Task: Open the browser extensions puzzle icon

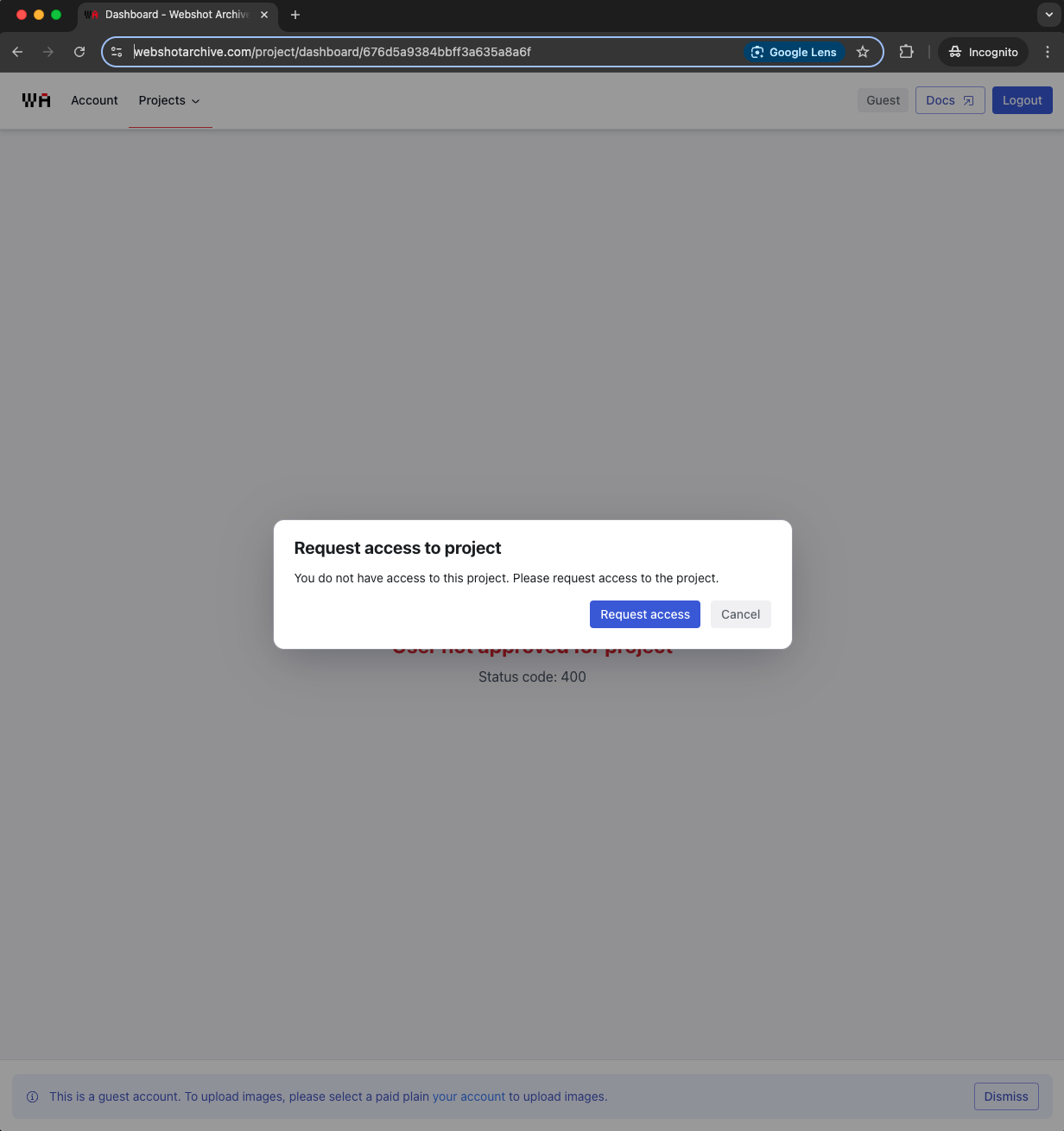Action: tap(906, 52)
